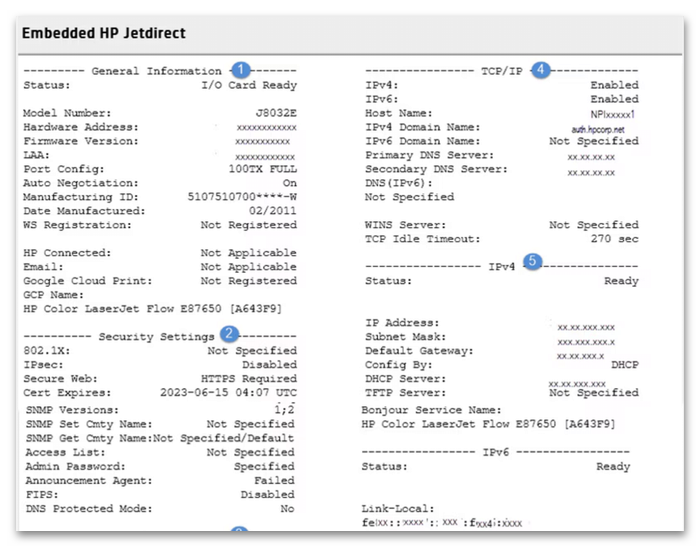The width and height of the screenshot is (700, 547).
Task: Click "Ready" status in the IPv4 section
Action: pyautogui.click(x=621, y=281)
